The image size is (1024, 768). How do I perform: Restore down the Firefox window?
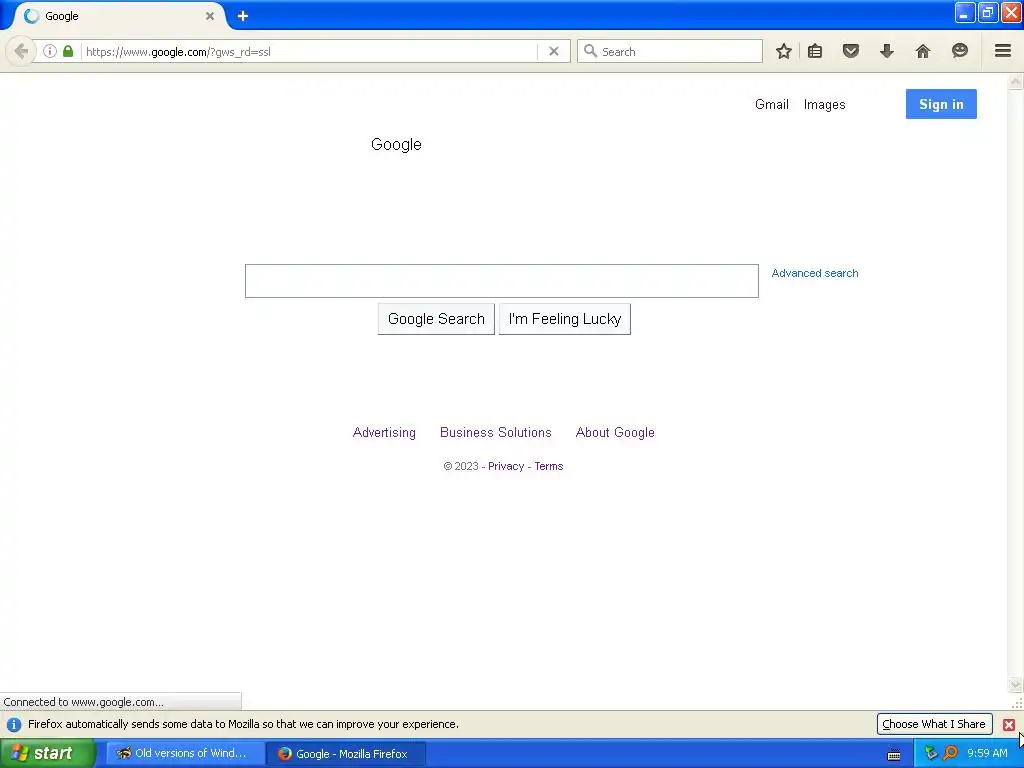(987, 13)
